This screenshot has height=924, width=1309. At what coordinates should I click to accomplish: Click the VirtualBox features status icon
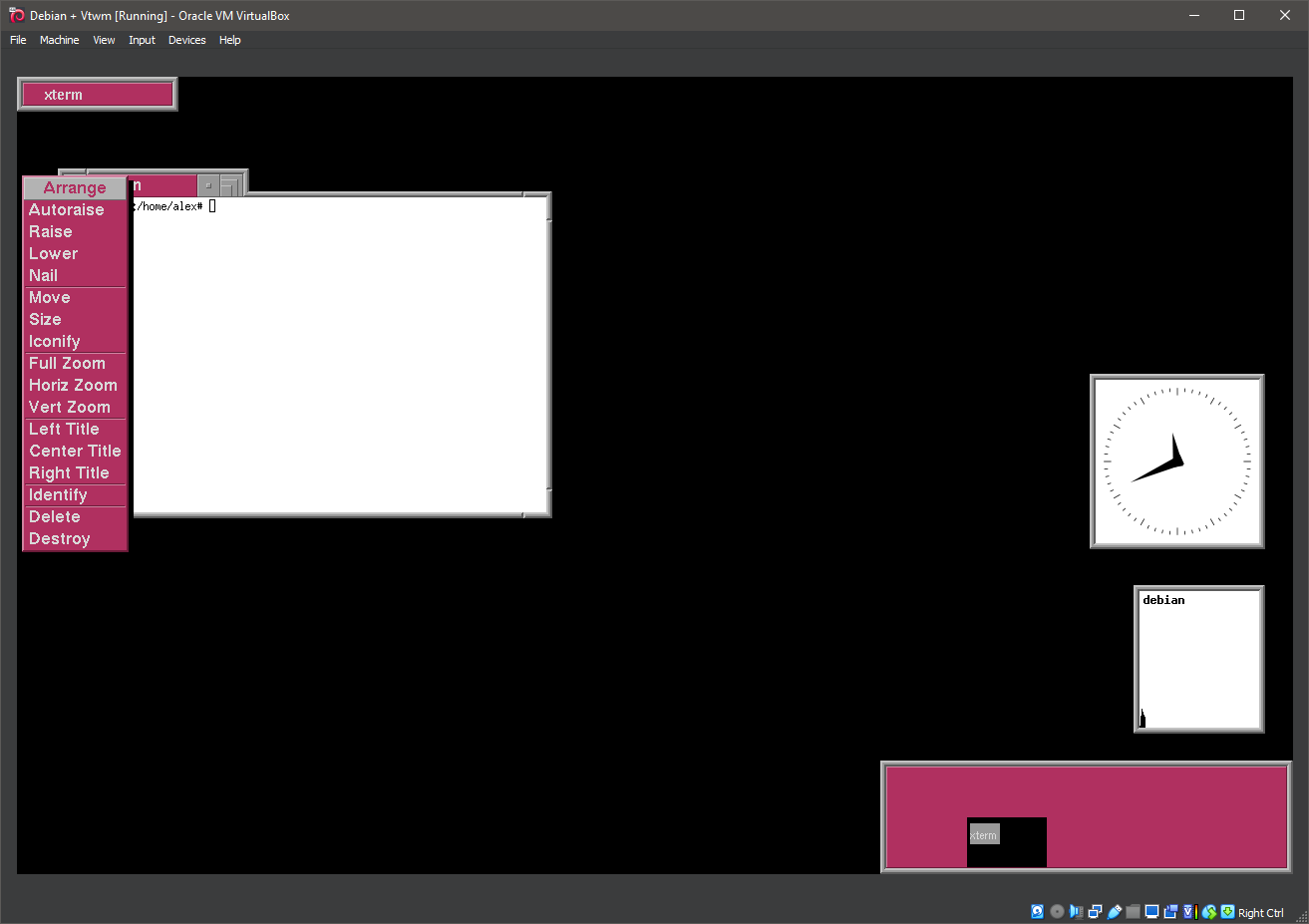(1188, 910)
